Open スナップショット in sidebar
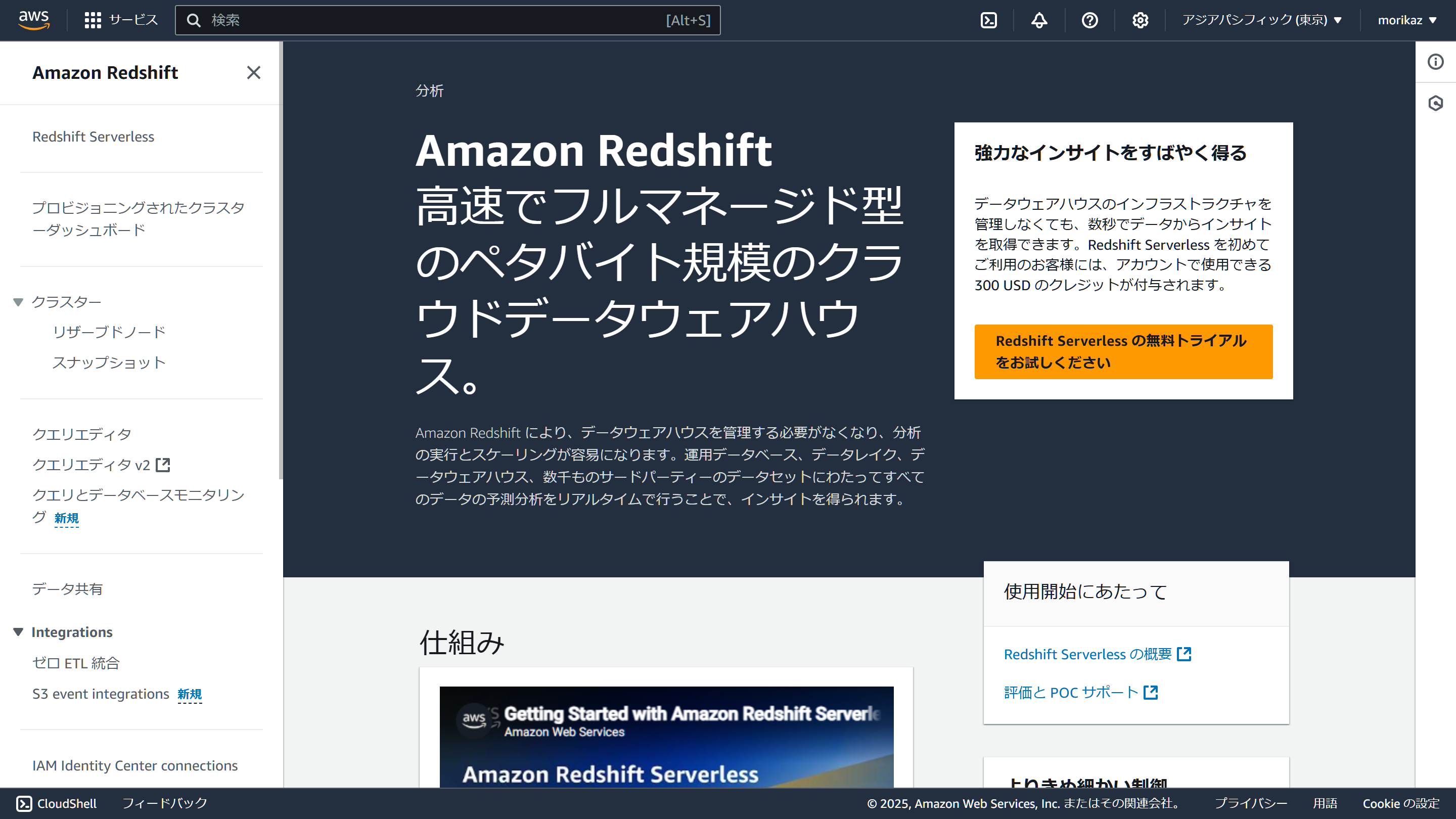 point(109,362)
